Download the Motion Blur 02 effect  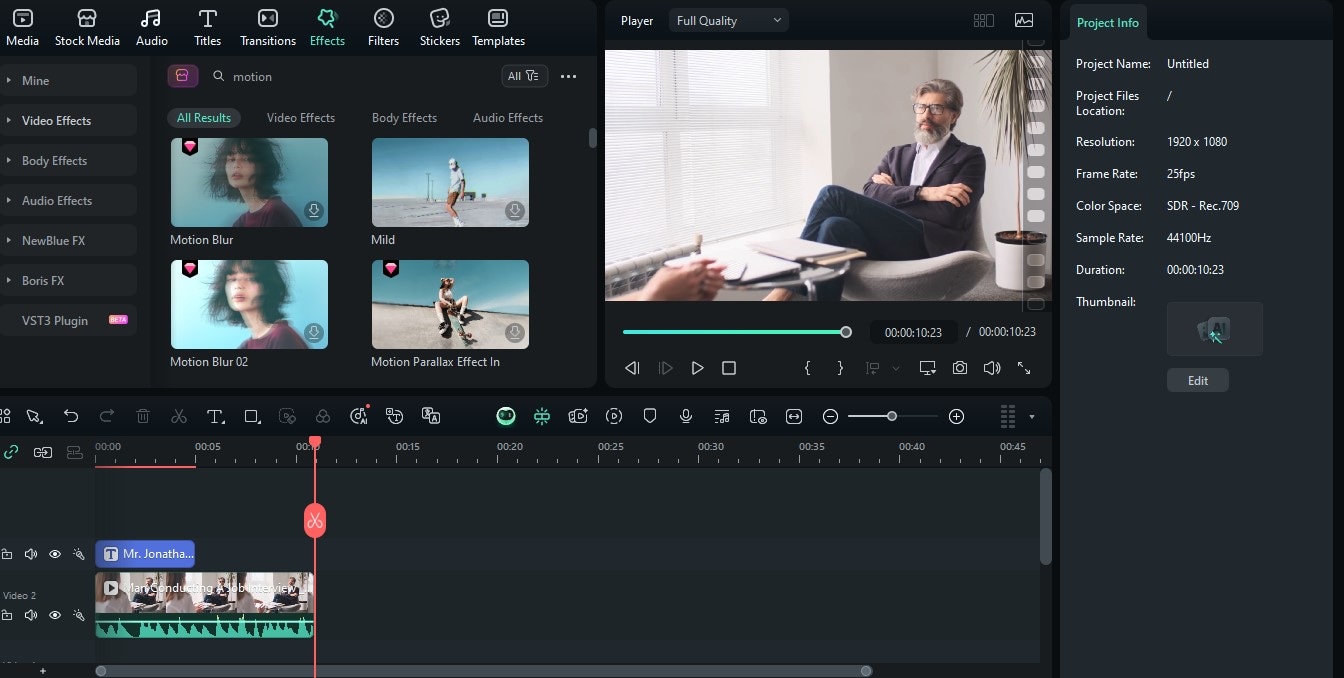click(x=314, y=332)
